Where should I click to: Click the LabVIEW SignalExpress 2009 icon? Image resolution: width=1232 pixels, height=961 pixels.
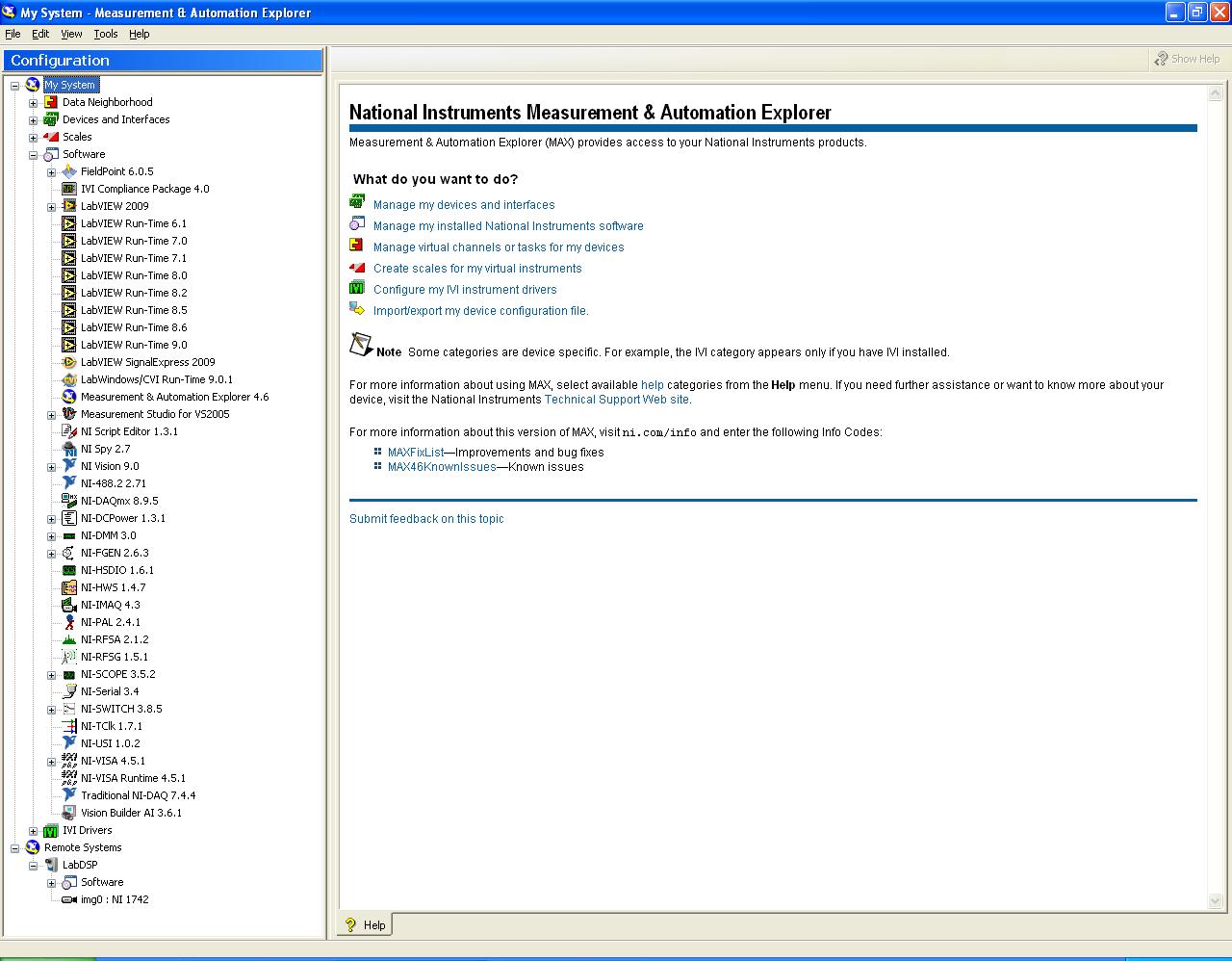(x=69, y=362)
